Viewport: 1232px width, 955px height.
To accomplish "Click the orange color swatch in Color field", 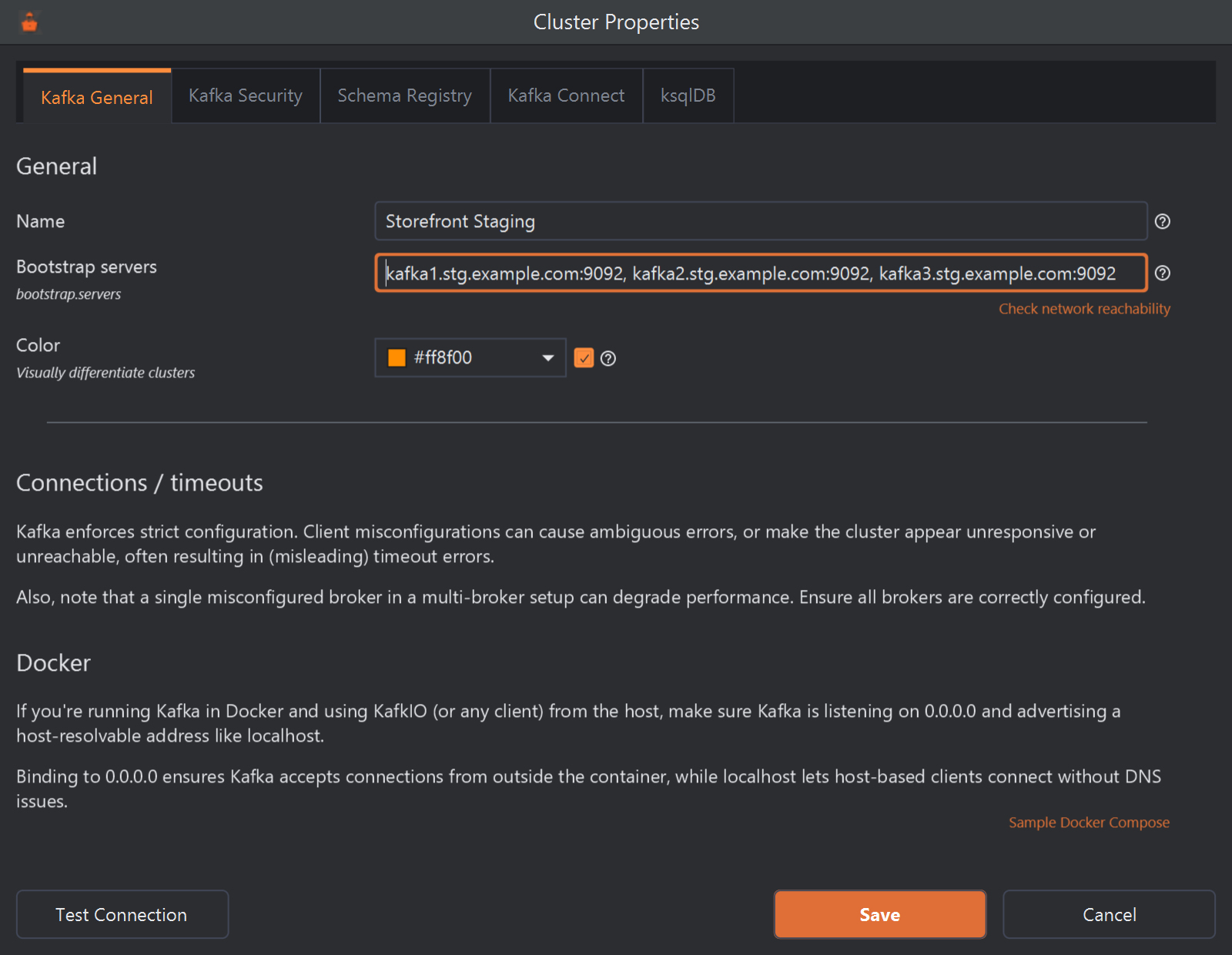I will pos(397,358).
